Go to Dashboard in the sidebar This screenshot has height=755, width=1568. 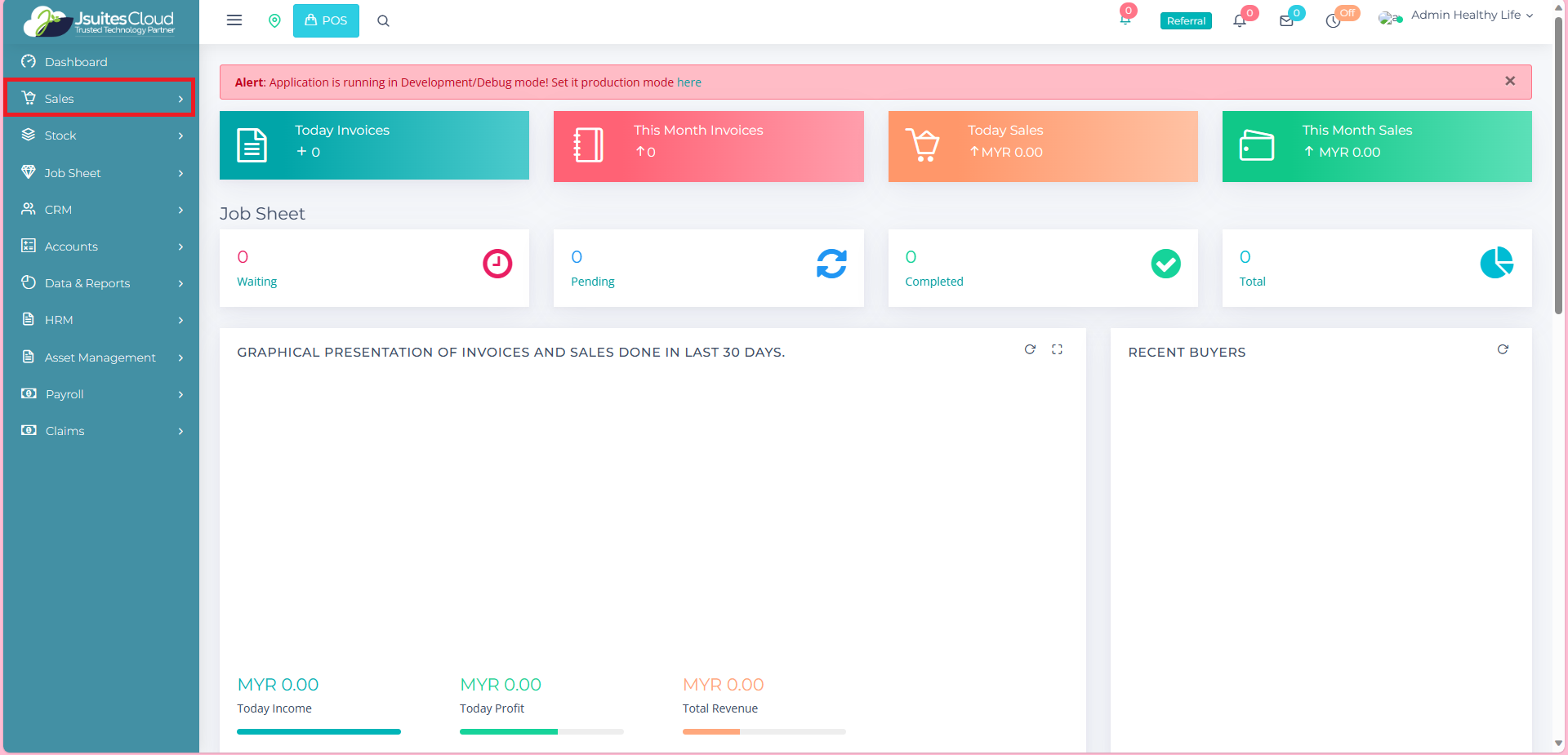76,62
